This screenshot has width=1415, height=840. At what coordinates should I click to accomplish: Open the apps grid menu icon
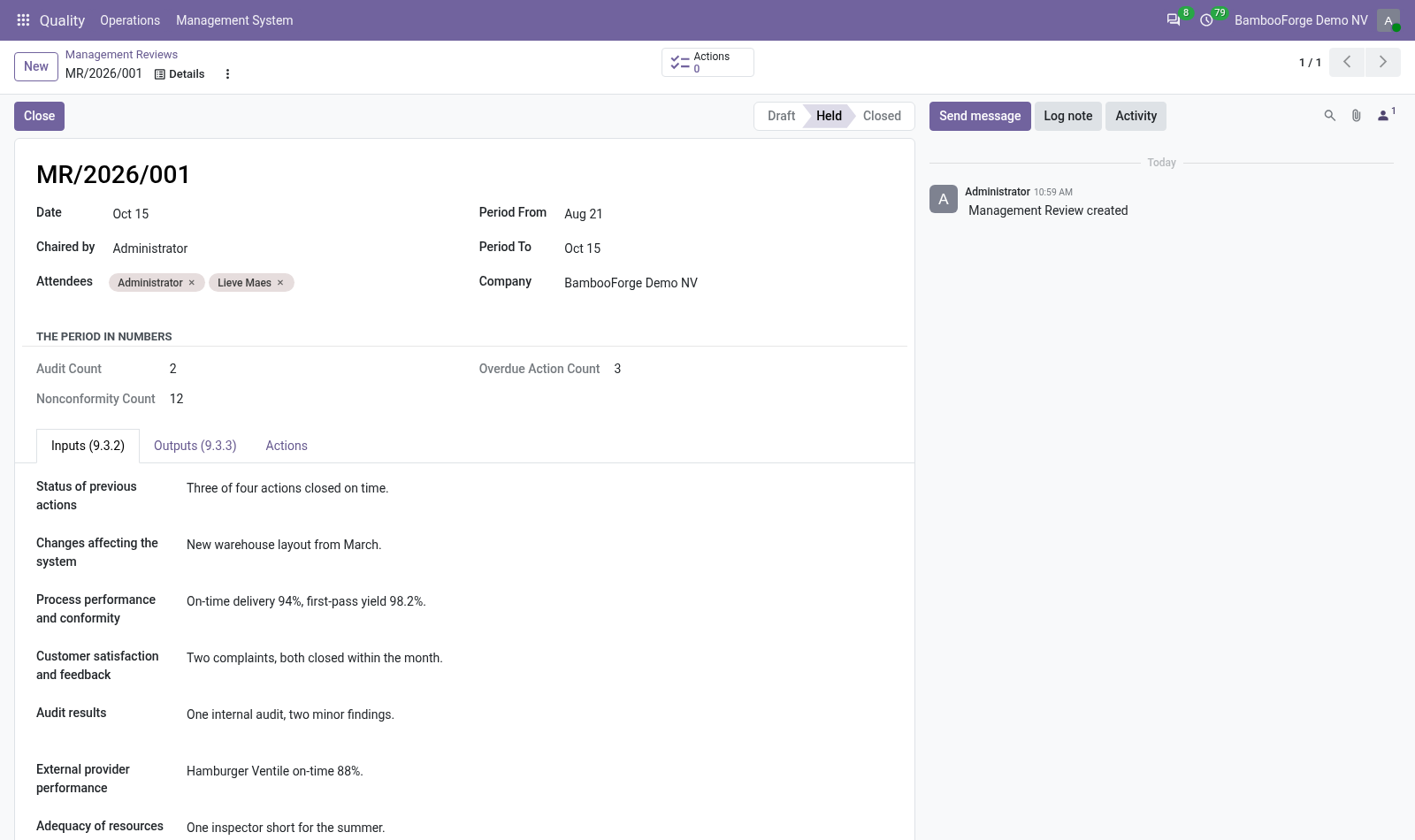click(x=23, y=20)
